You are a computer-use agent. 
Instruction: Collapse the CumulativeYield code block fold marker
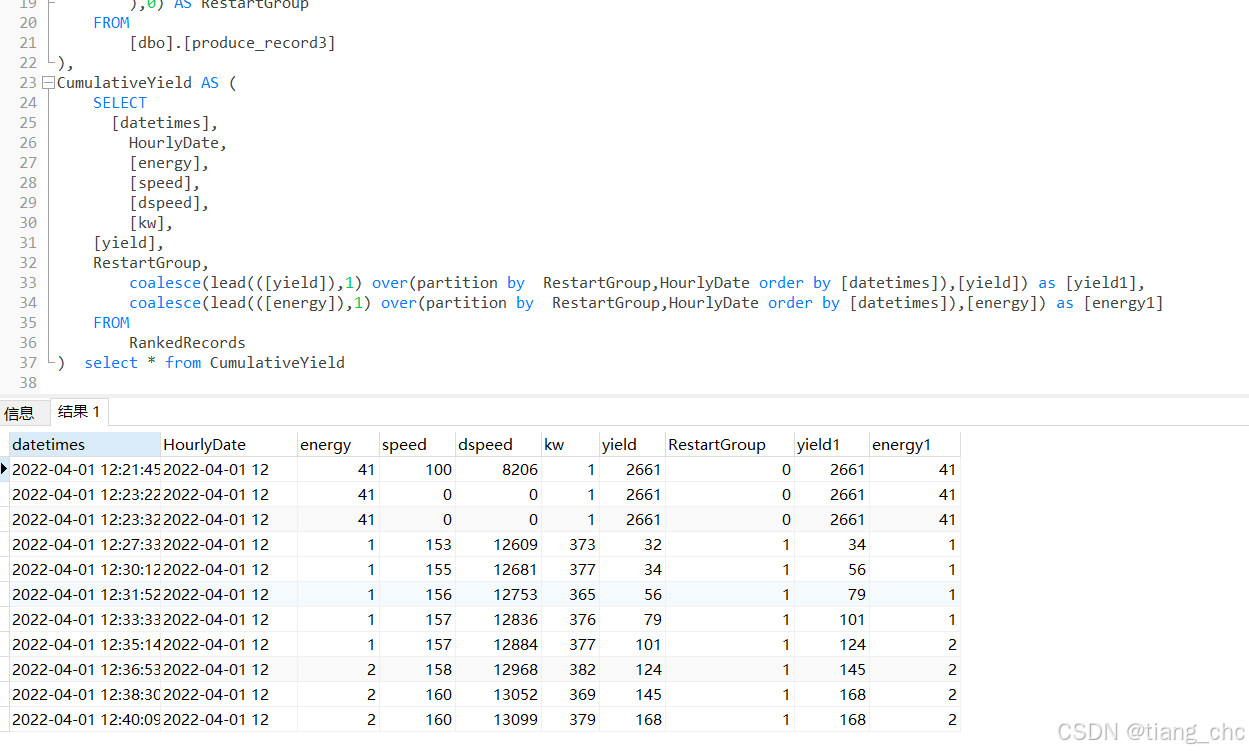[48, 83]
